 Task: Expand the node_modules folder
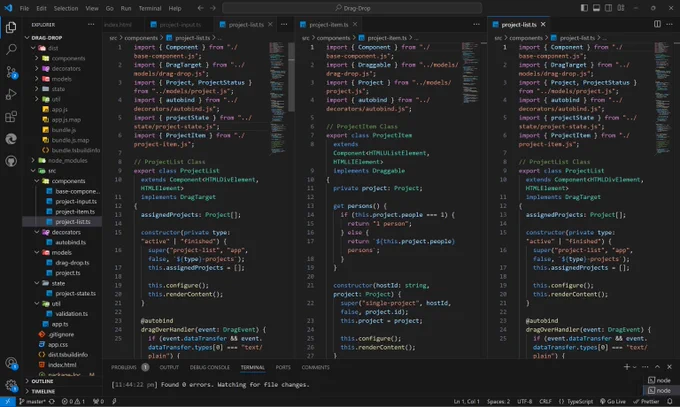tap(67, 161)
